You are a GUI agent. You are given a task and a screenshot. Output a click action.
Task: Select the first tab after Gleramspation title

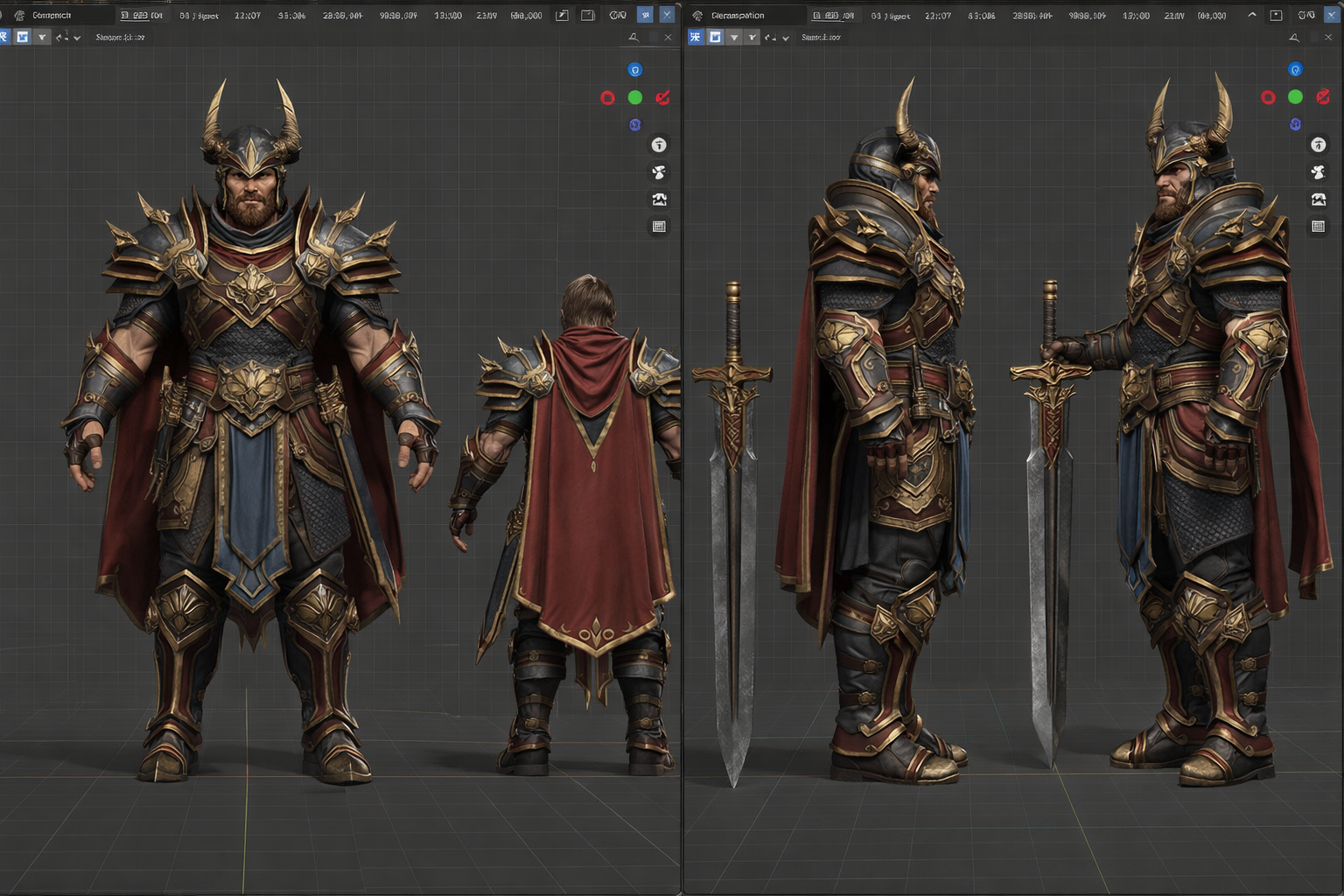(832, 15)
